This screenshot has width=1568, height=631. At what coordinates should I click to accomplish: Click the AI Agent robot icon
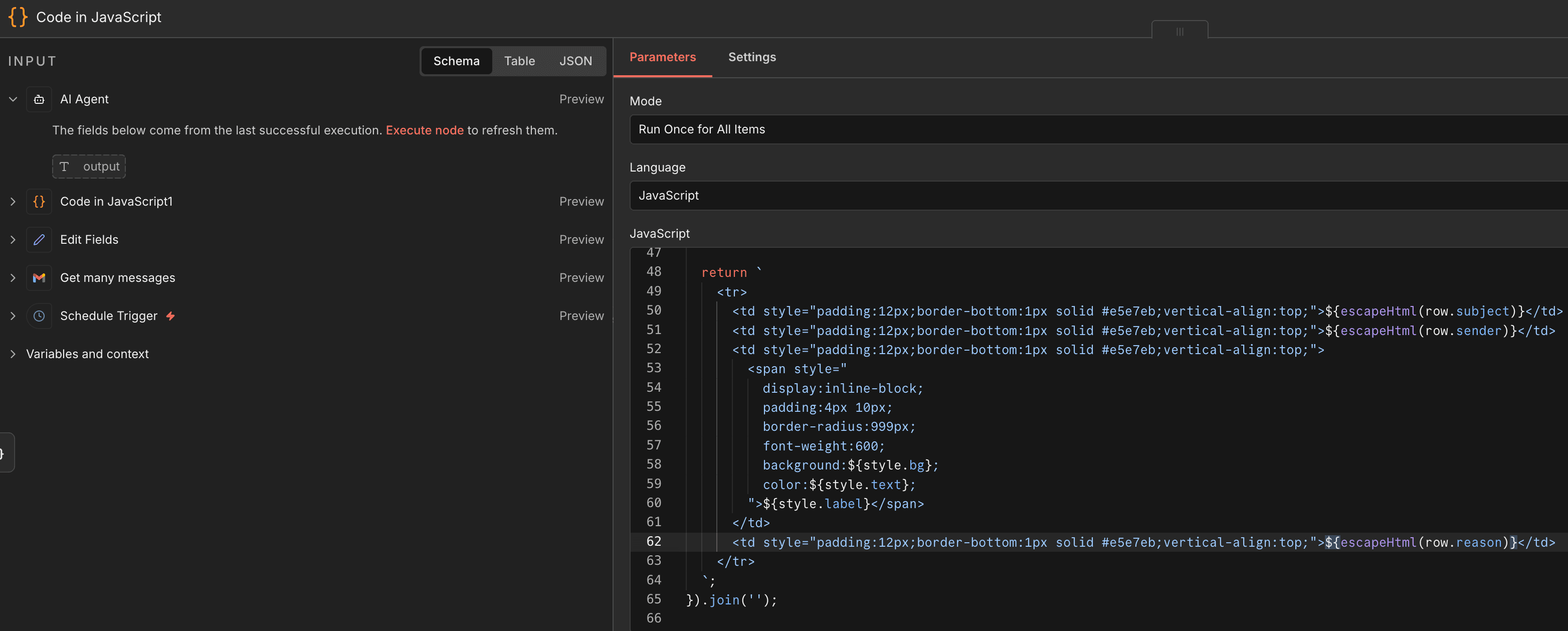point(39,99)
